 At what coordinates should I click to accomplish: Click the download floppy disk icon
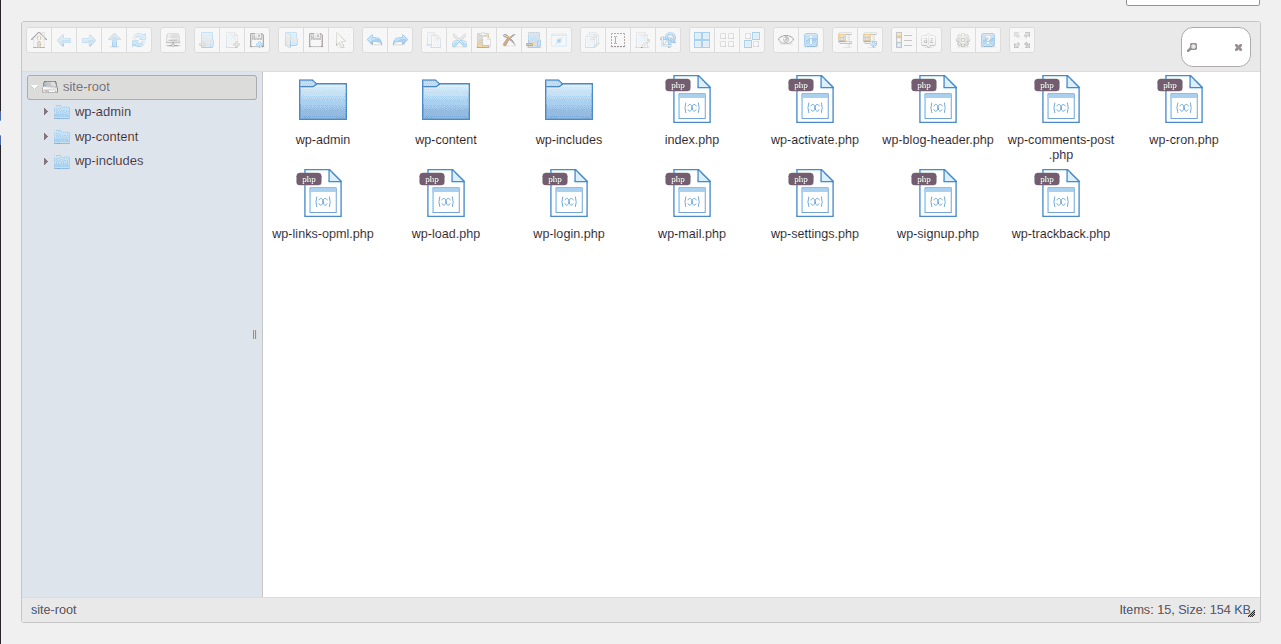(x=316, y=41)
